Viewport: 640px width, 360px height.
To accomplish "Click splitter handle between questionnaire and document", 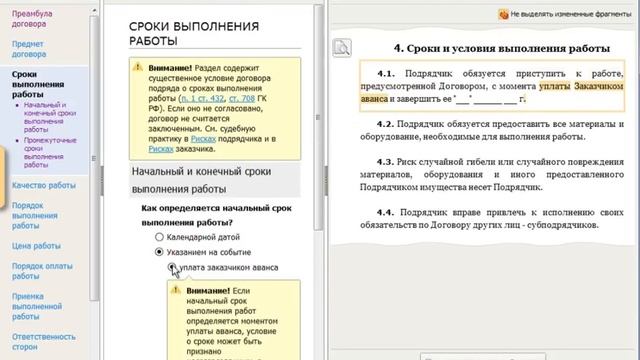I will click(x=326, y=180).
